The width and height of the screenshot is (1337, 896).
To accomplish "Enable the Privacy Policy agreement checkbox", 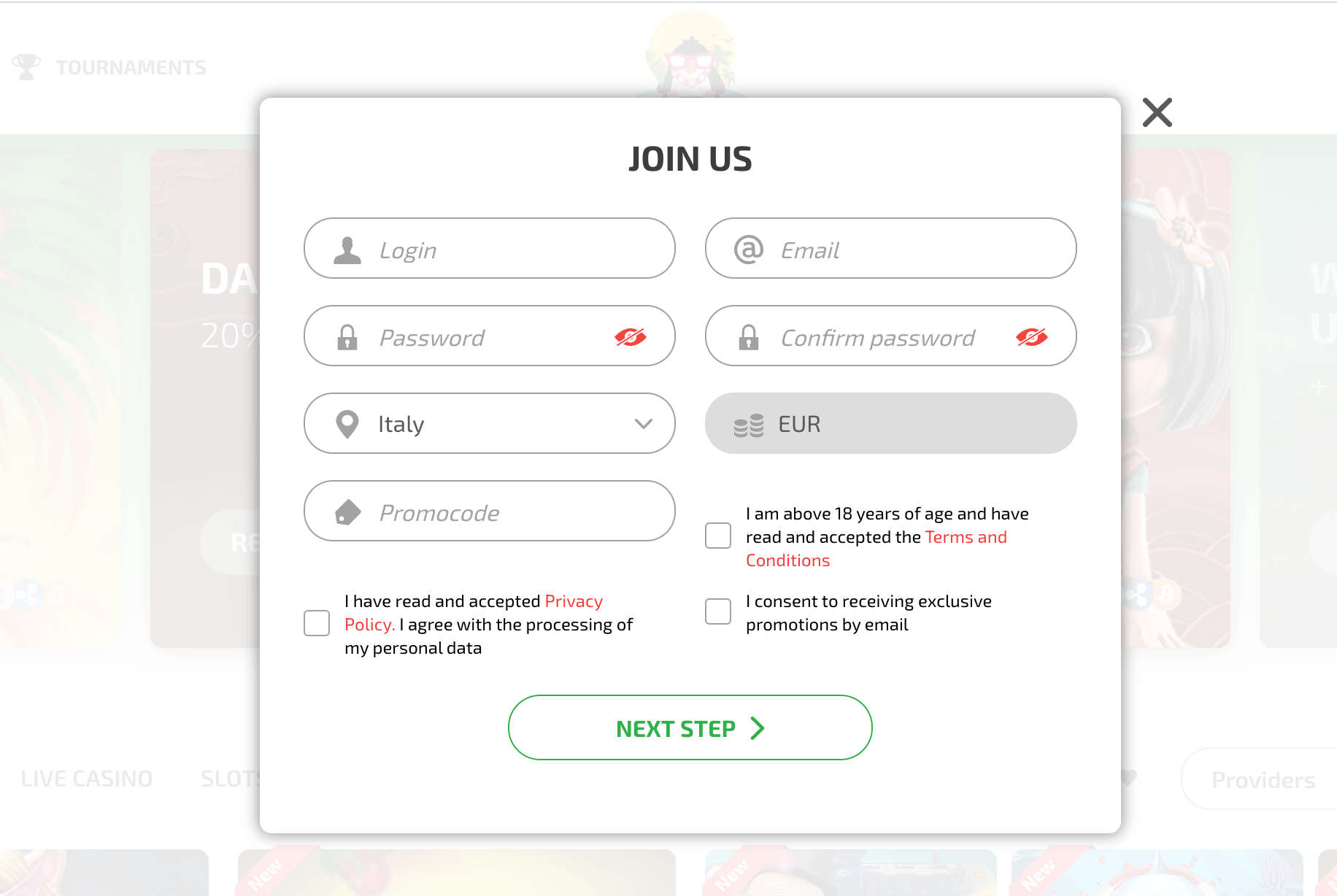I will click(316, 623).
